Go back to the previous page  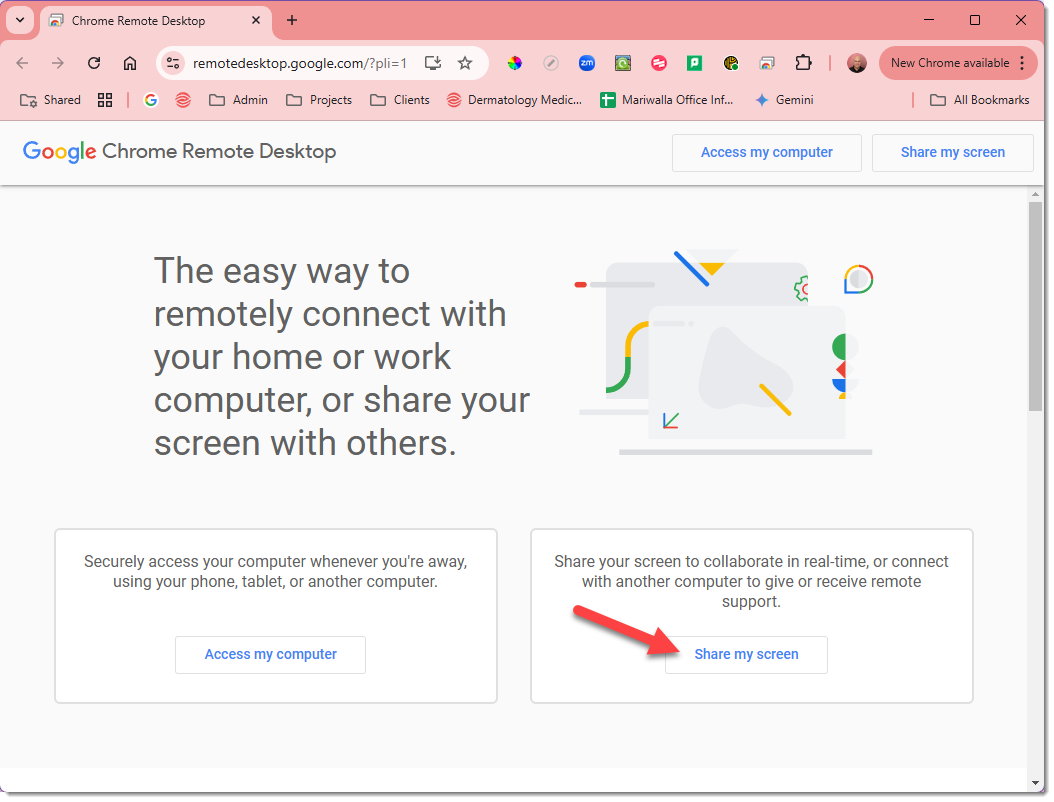[x=22, y=63]
